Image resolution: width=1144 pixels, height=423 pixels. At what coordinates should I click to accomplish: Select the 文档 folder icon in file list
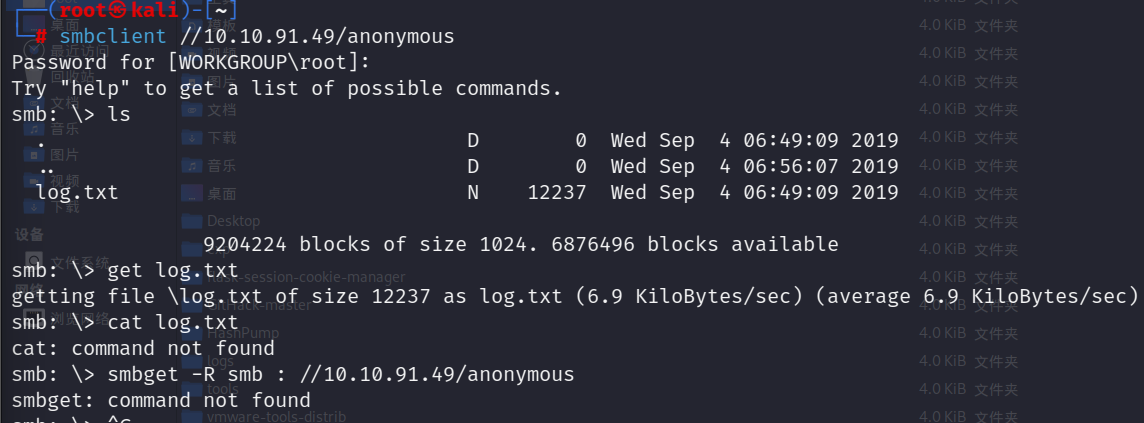tap(192, 110)
